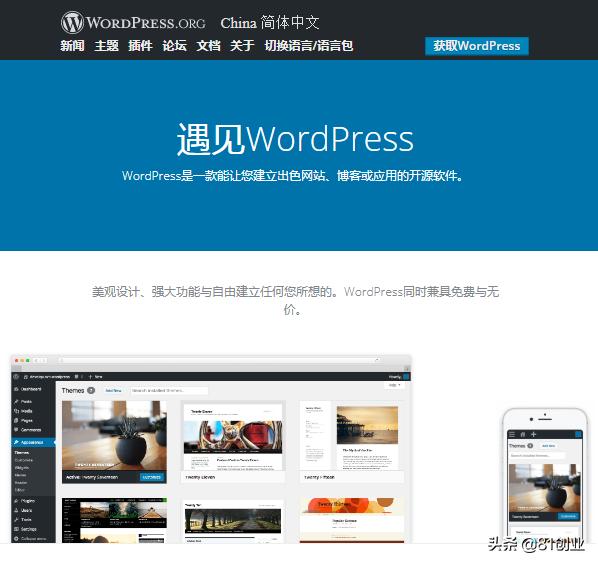Open the 关于 about page

coord(242,46)
